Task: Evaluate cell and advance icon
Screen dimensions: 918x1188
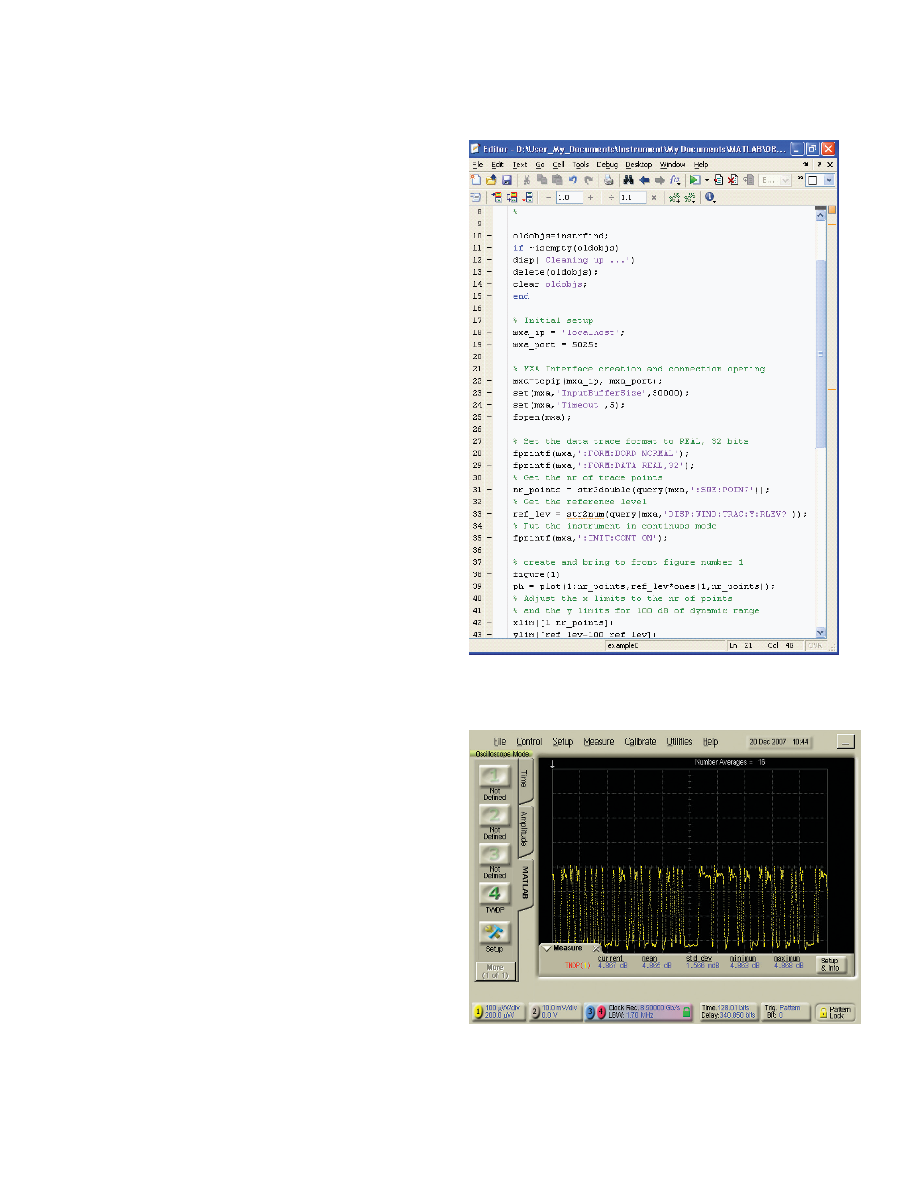Action: (x=512, y=198)
